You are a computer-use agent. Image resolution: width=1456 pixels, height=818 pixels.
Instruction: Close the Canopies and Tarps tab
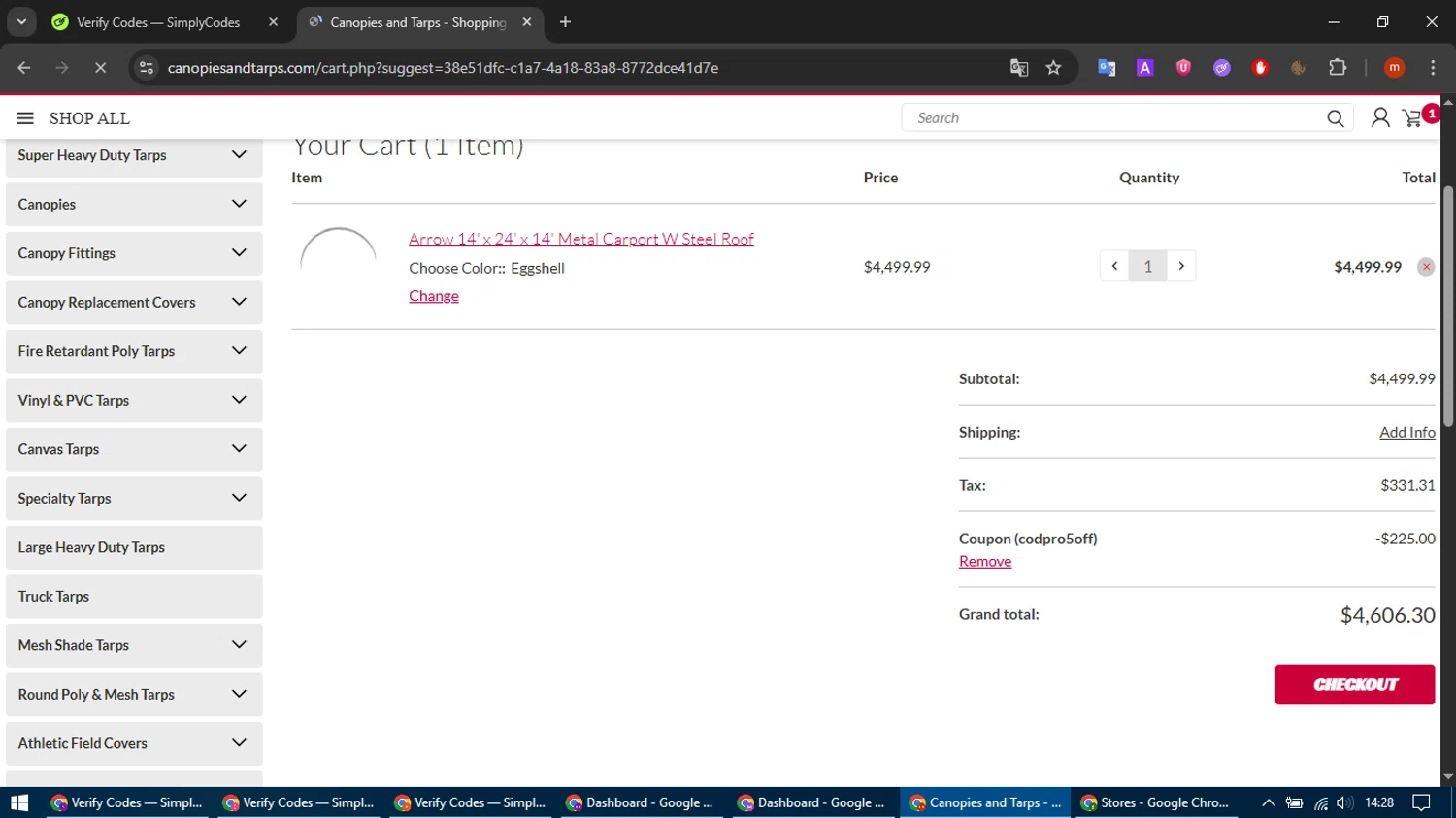tap(526, 22)
